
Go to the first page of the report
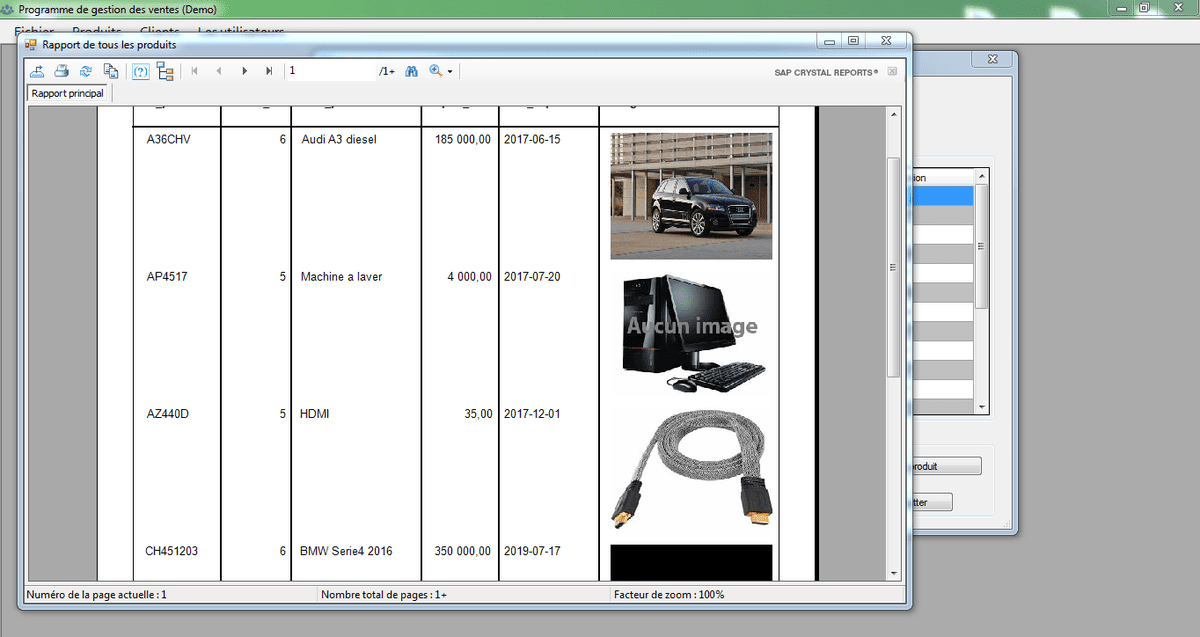coord(194,71)
